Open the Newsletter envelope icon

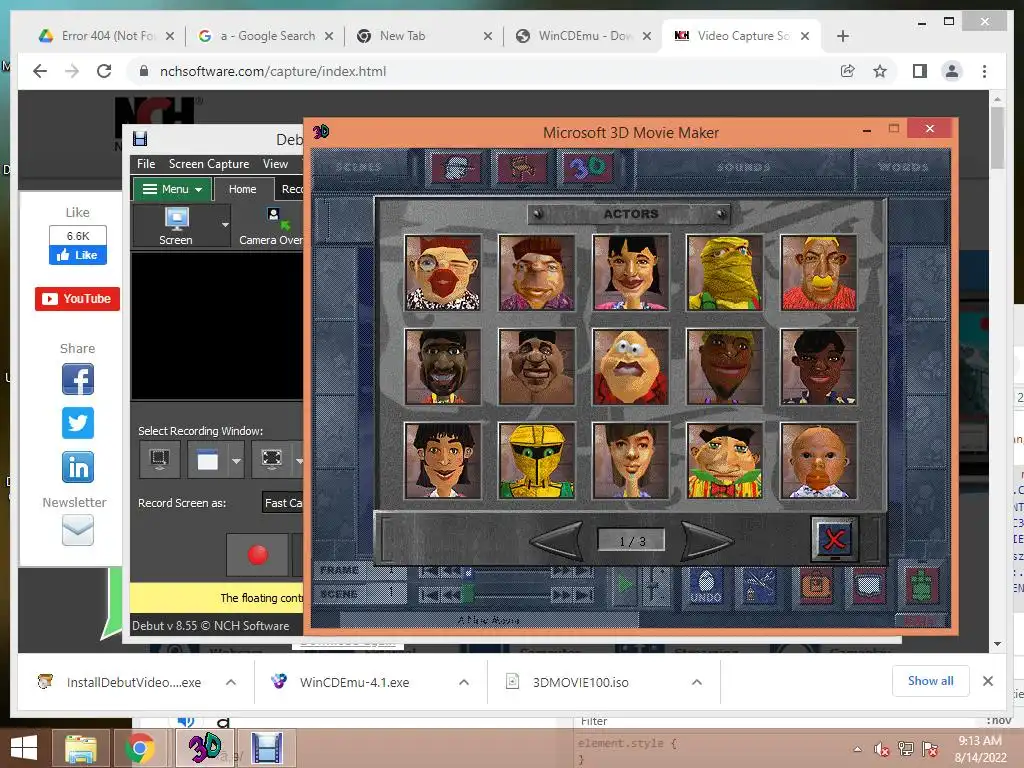coord(78,530)
